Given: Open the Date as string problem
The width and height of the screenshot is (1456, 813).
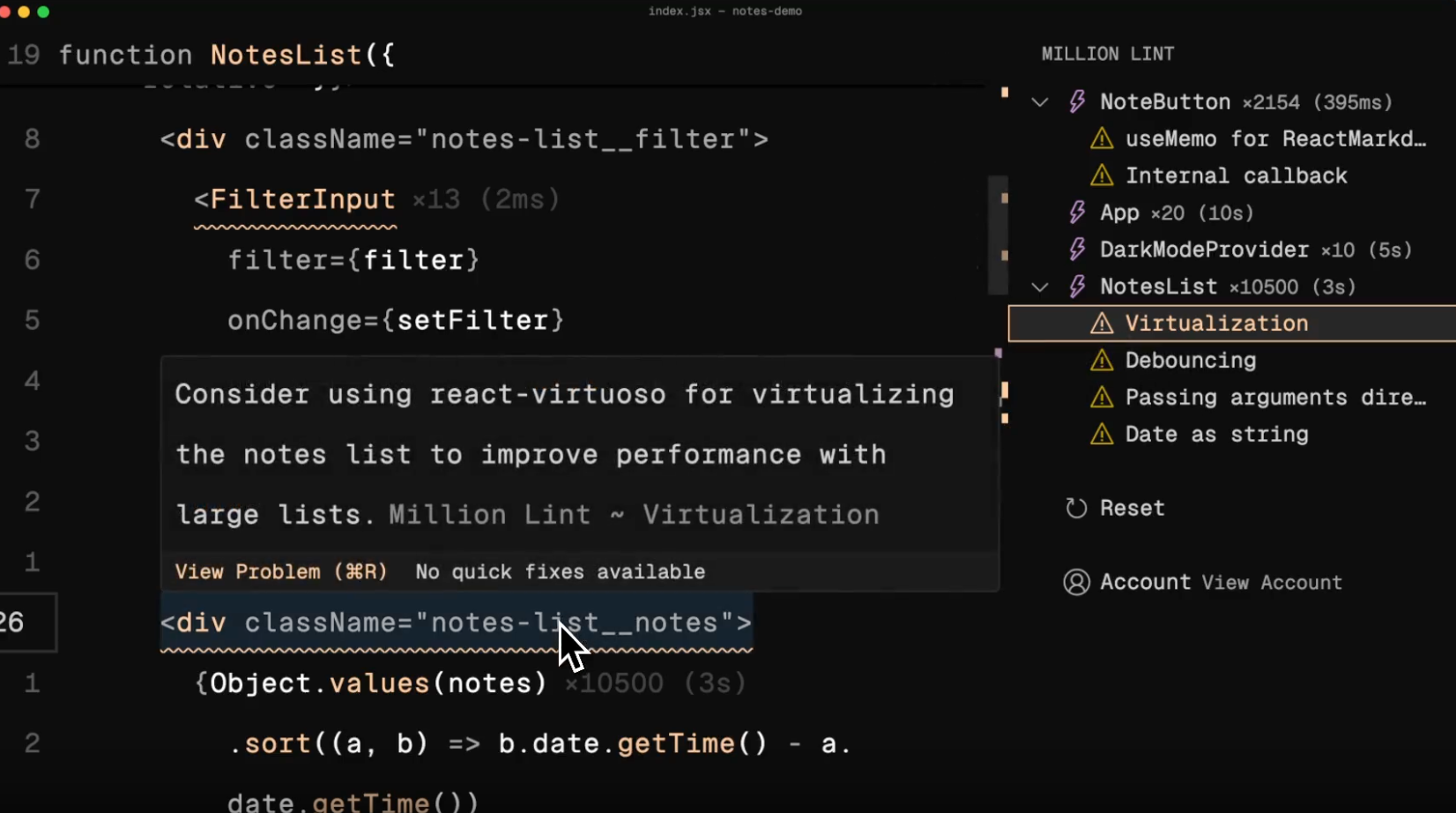Looking at the screenshot, I should pyautogui.click(x=1216, y=435).
